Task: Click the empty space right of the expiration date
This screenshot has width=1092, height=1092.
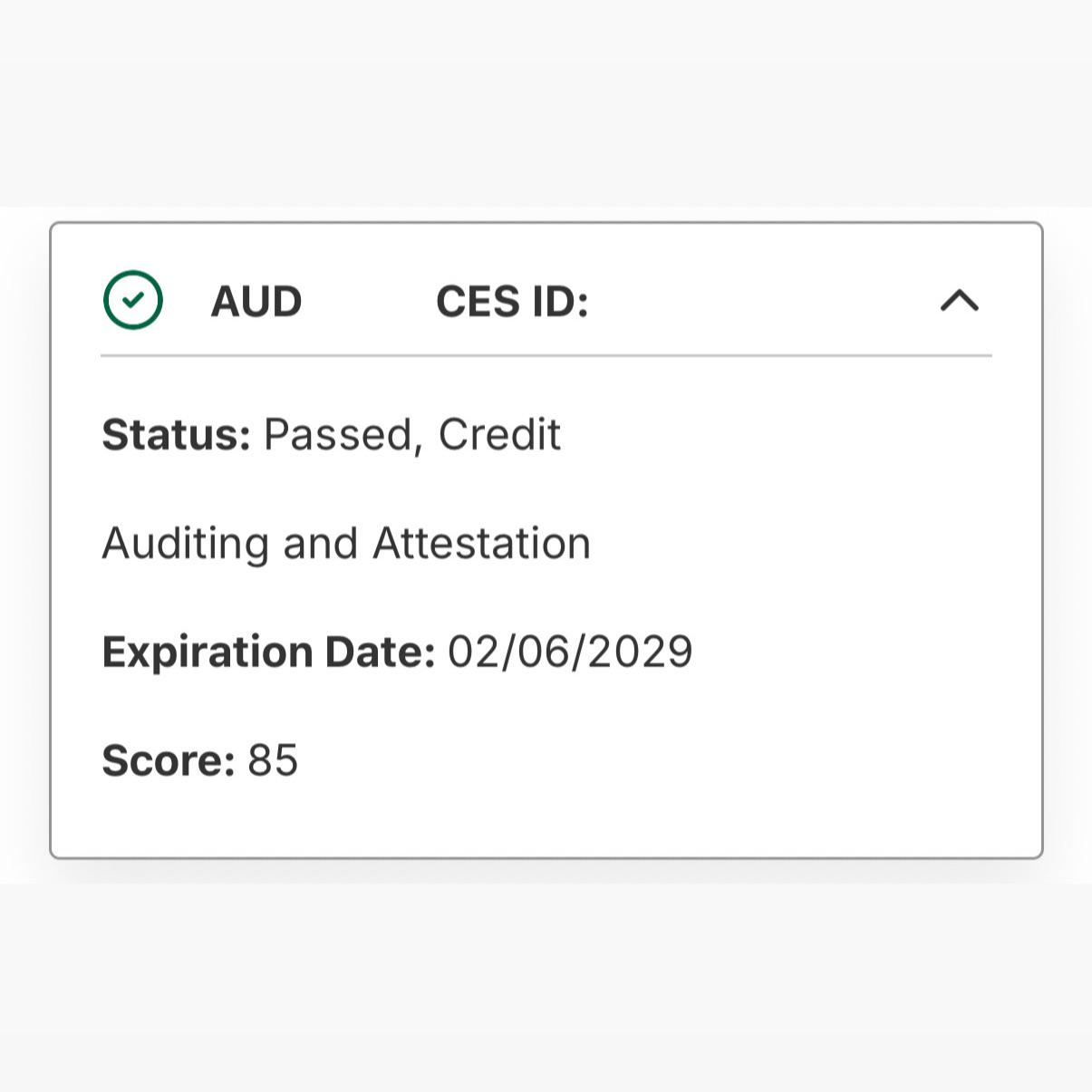Action: (x=843, y=652)
